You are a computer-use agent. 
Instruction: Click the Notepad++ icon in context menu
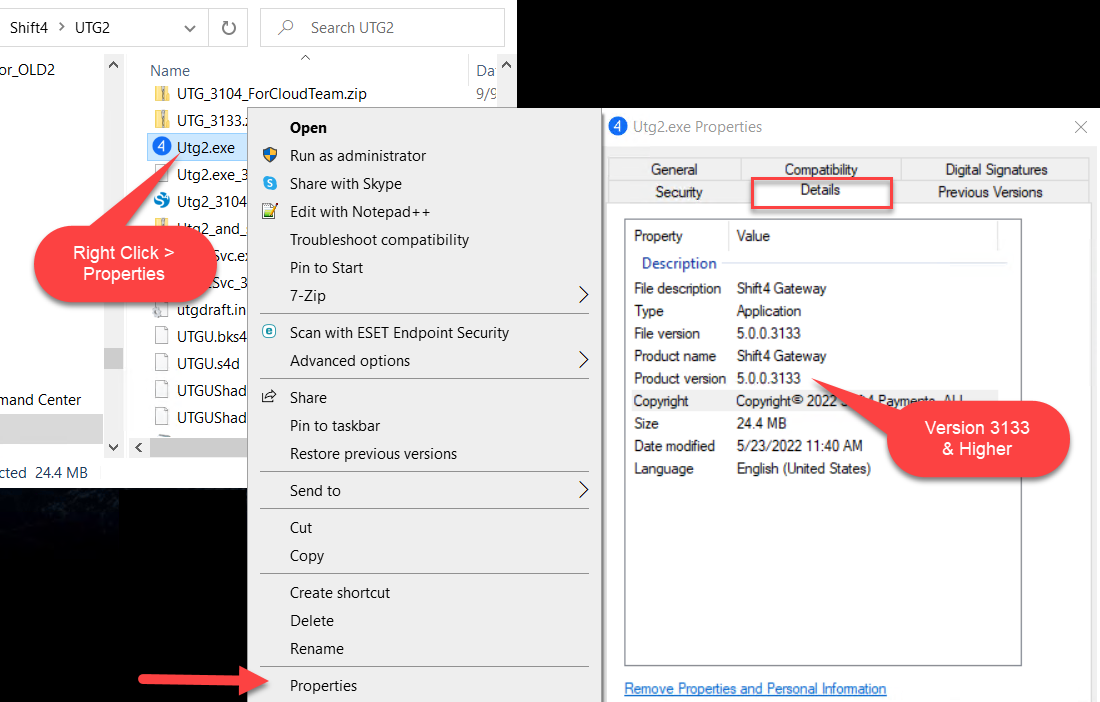click(269, 211)
